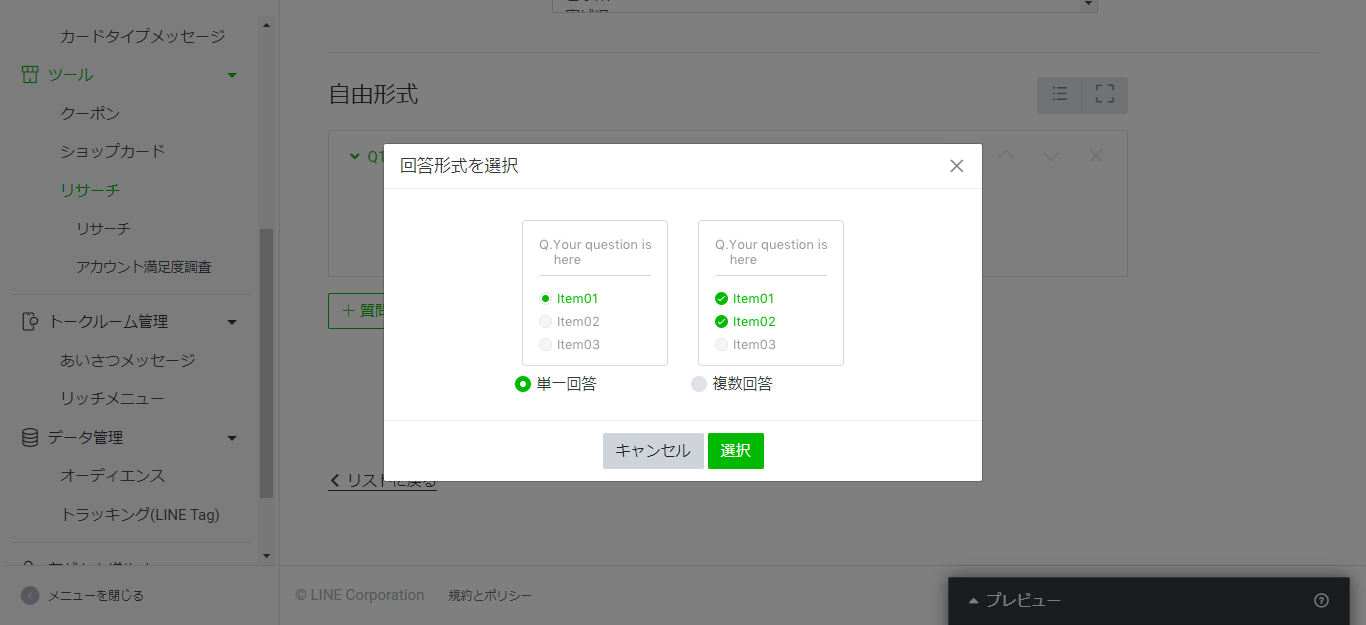Collapse the トークルーム管理 section arrow
Viewport: 1366px width, 625px height.
tap(232, 322)
